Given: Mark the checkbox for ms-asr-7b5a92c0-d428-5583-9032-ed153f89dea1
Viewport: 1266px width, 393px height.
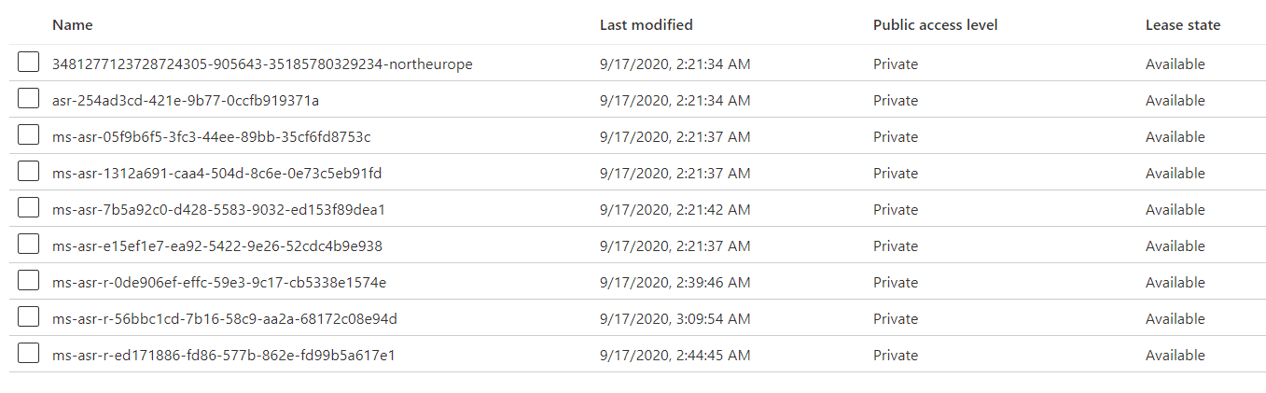Looking at the screenshot, I should [x=28, y=209].
